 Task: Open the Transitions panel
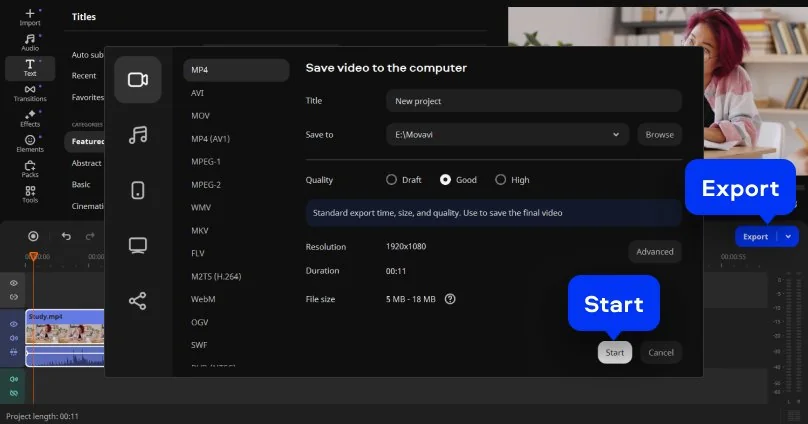click(x=30, y=93)
